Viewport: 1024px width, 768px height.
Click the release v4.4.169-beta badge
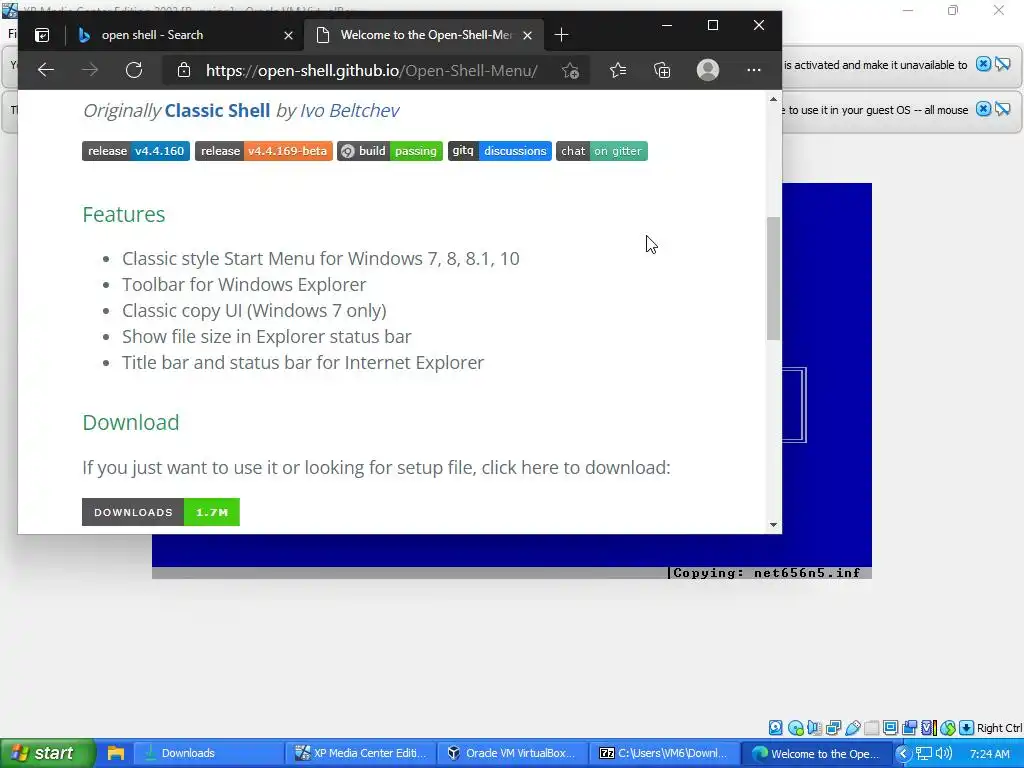(264, 151)
